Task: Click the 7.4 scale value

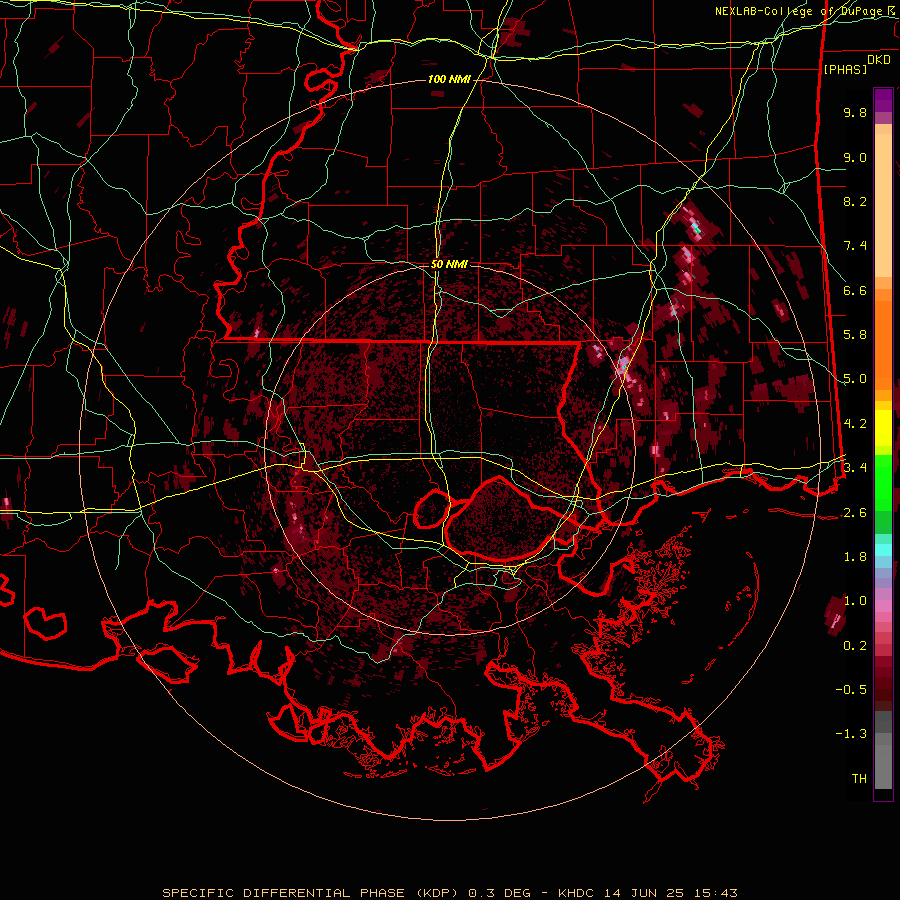Action: pos(855,246)
